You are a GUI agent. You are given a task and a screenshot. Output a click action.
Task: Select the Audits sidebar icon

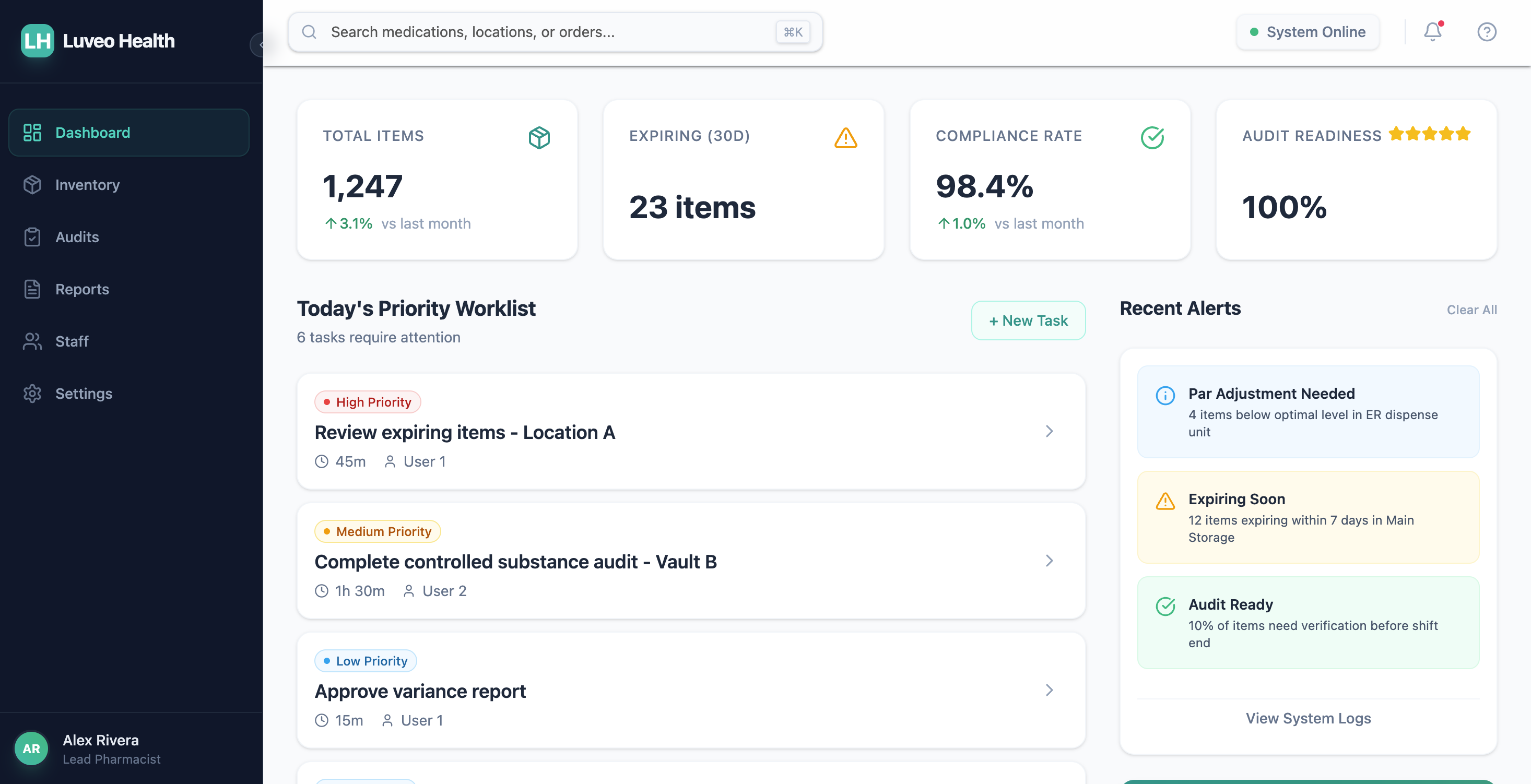(x=33, y=236)
